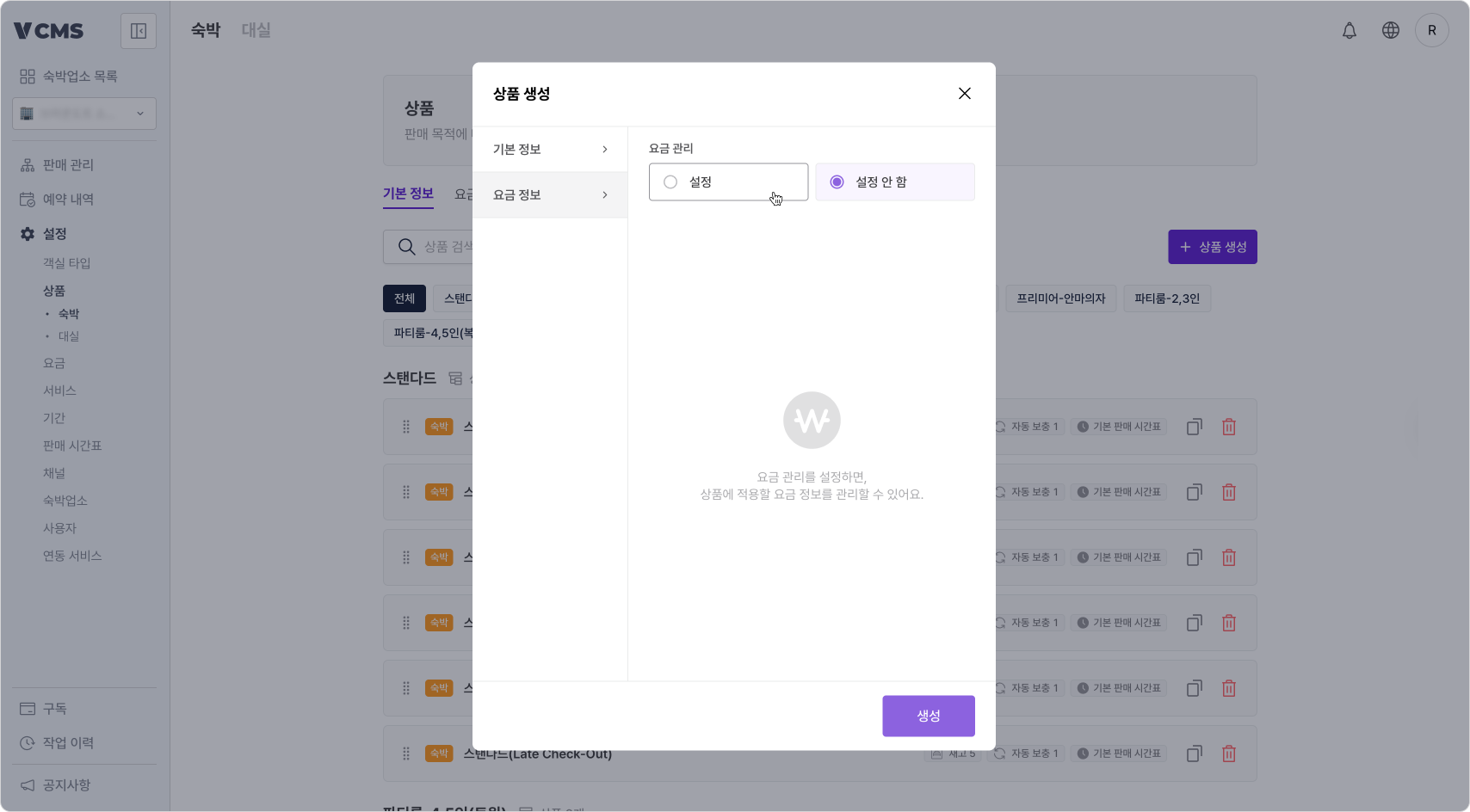The image size is (1470, 812).
Task: Open notifications via the bell icon
Action: [1350, 30]
